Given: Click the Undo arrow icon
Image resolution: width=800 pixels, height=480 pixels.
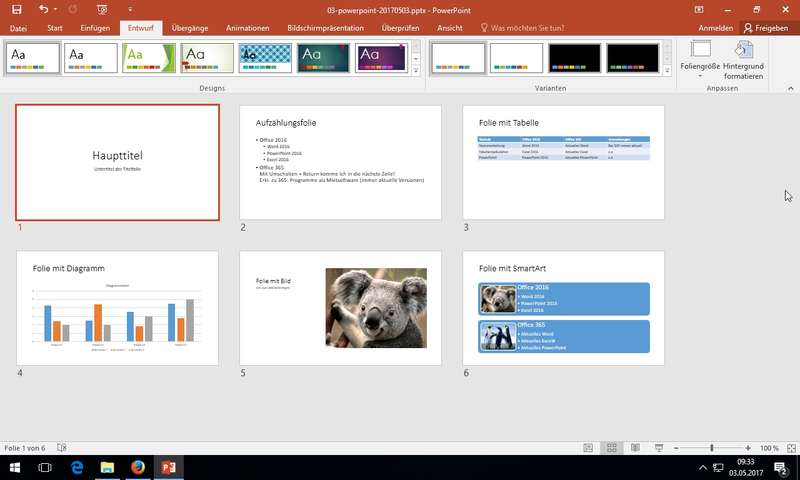Looking at the screenshot, I should (43, 9).
